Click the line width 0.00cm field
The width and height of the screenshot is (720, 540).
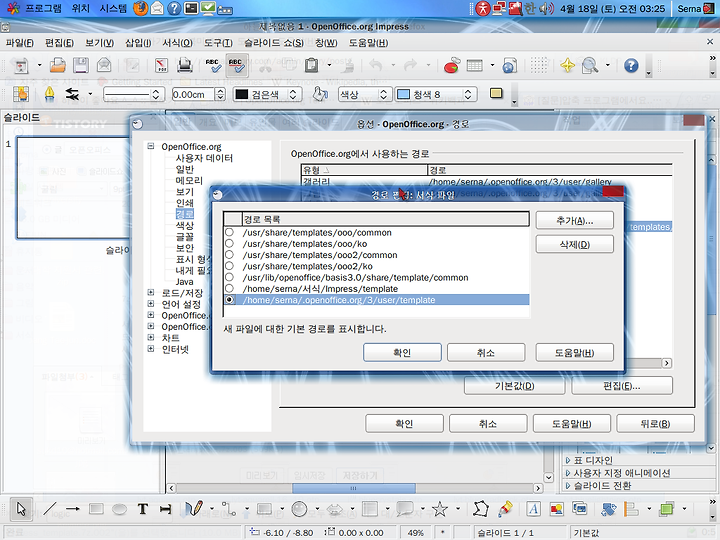point(193,95)
